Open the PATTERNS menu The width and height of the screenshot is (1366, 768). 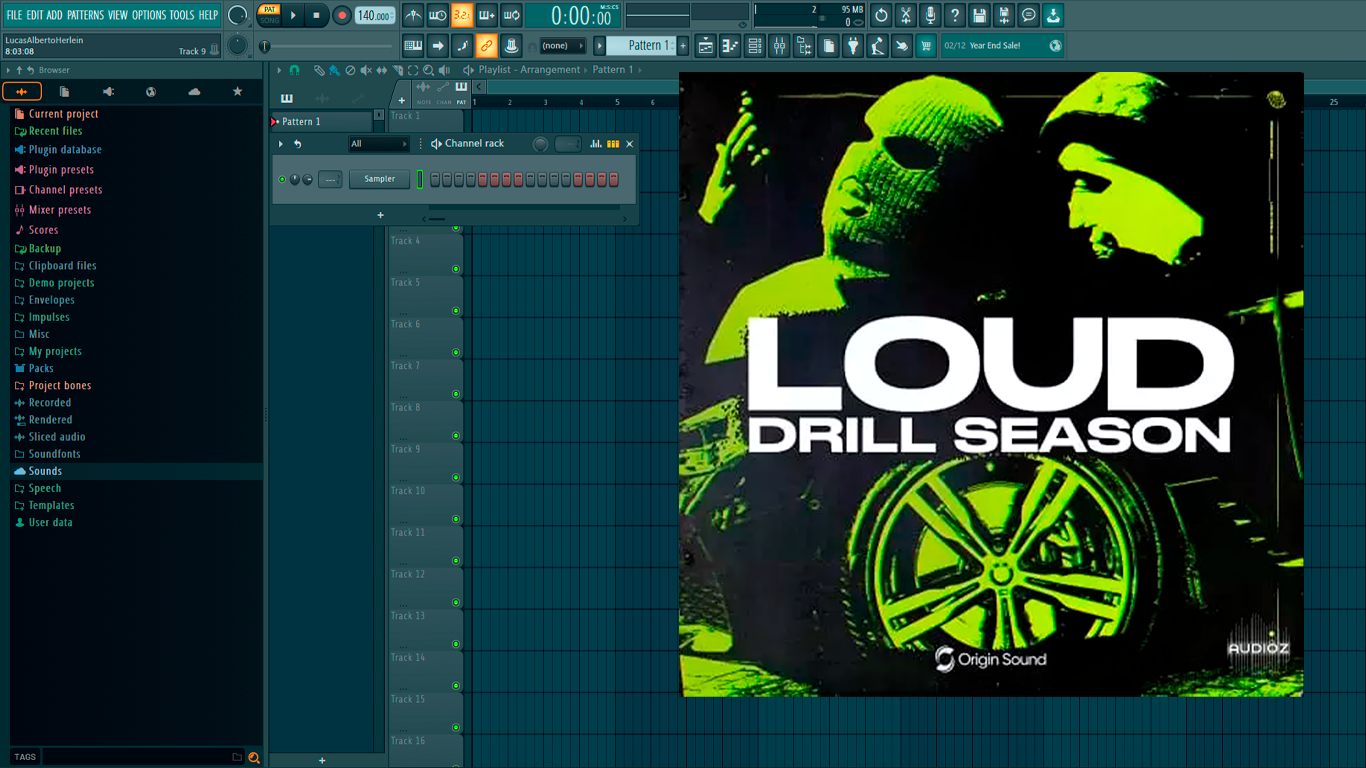click(x=85, y=15)
